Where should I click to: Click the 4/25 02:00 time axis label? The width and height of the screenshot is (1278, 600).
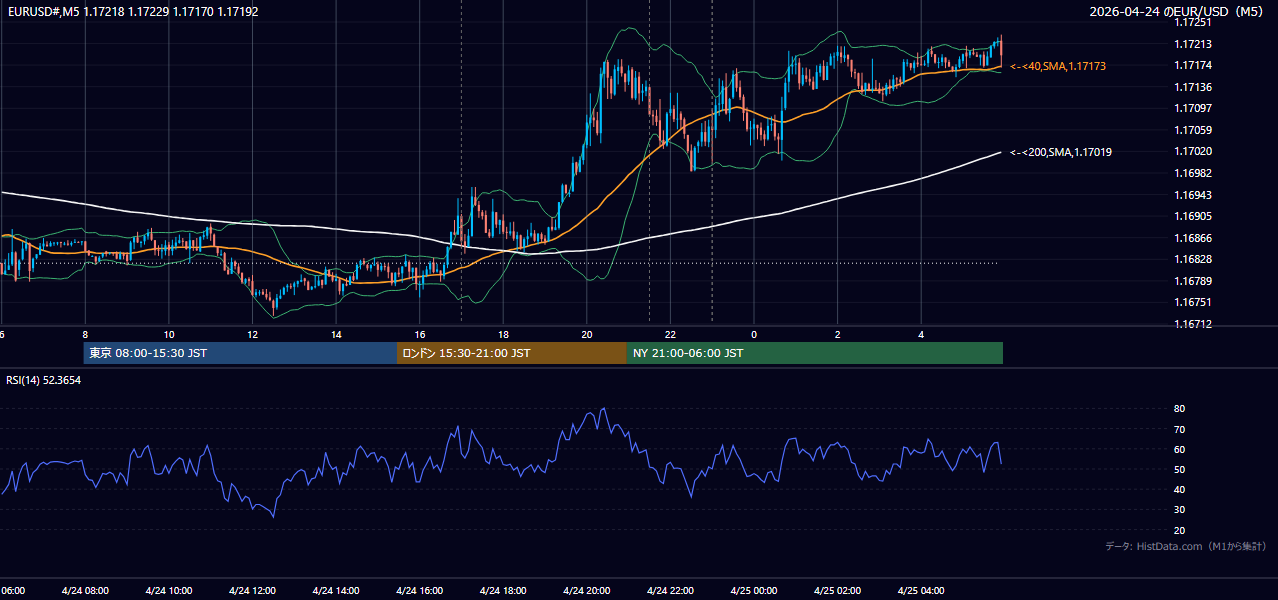pyautogui.click(x=838, y=590)
